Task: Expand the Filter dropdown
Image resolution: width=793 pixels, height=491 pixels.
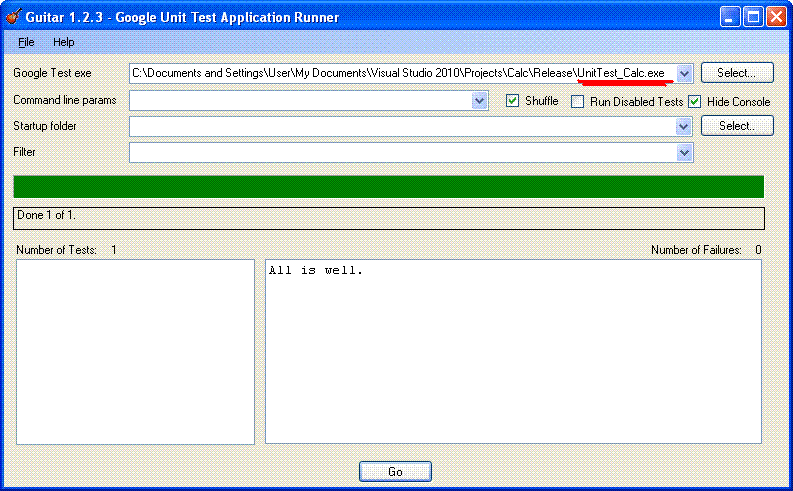Action: tap(684, 152)
